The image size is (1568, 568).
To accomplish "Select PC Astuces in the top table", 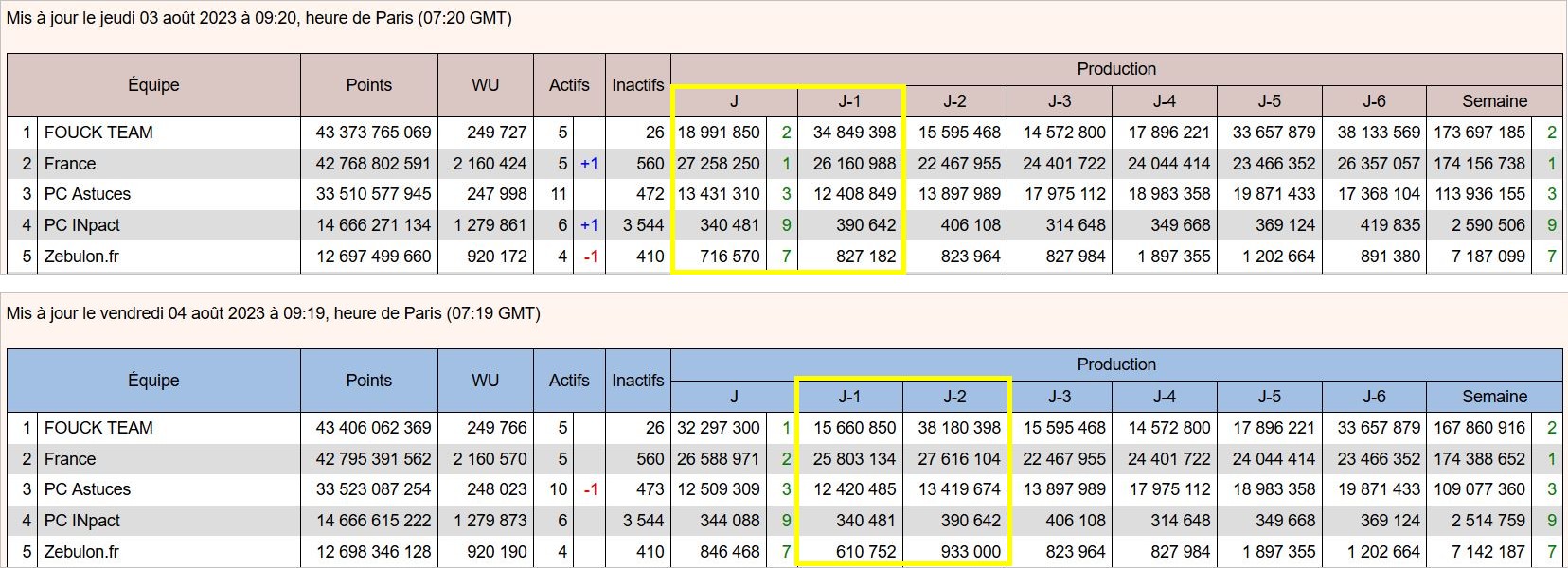I will click(87, 194).
